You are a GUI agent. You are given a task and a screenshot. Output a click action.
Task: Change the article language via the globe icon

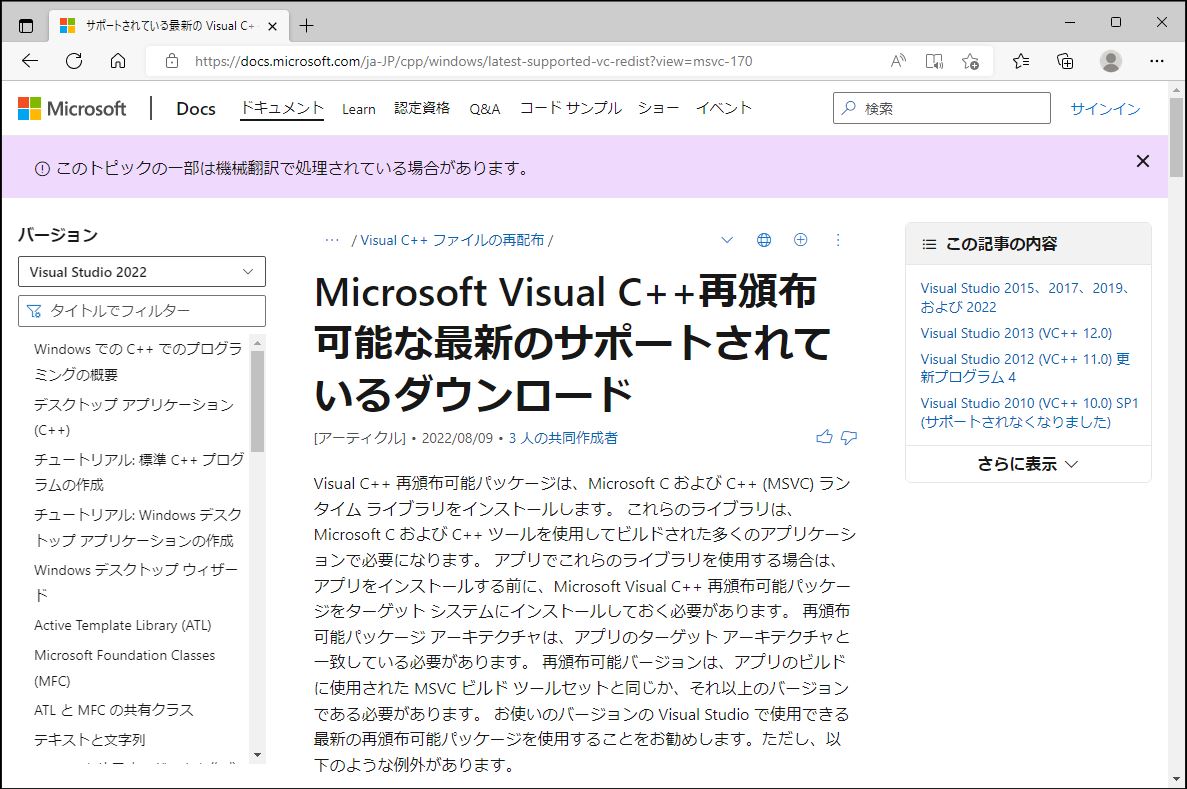764,240
